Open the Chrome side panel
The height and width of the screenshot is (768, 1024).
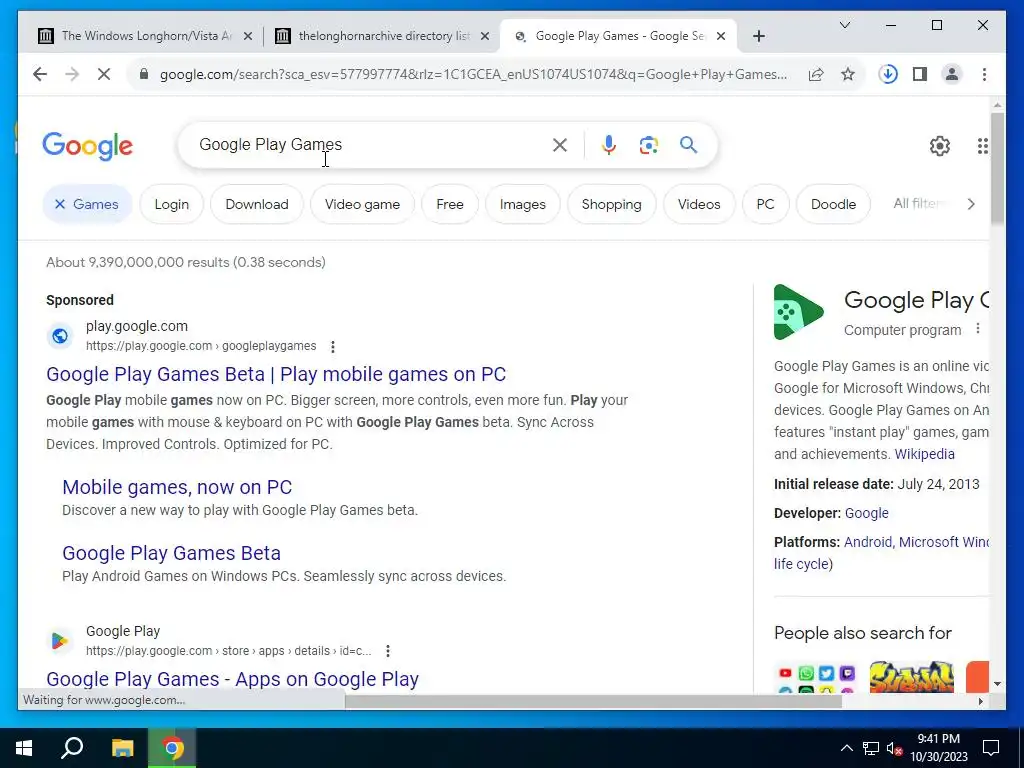pos(920,74)
